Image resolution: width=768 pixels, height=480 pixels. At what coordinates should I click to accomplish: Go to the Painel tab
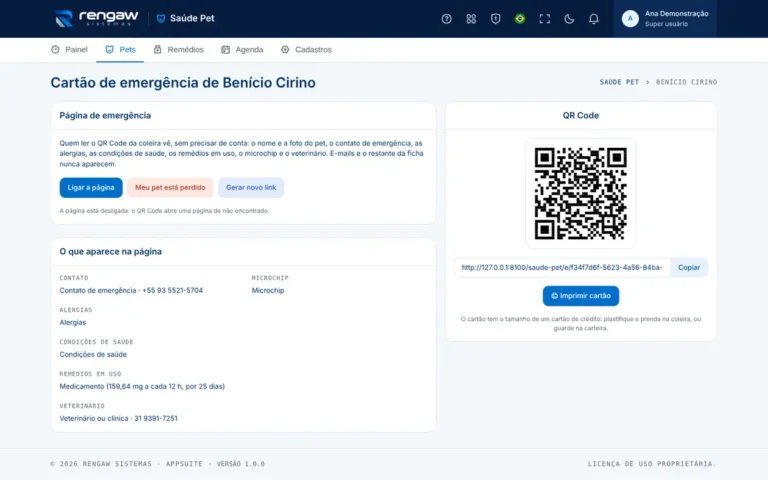pyautogui.click(x=69, y=49)
